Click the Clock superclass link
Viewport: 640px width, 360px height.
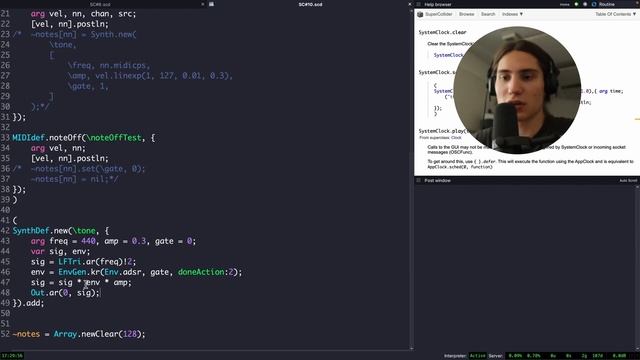click(456, 138)
